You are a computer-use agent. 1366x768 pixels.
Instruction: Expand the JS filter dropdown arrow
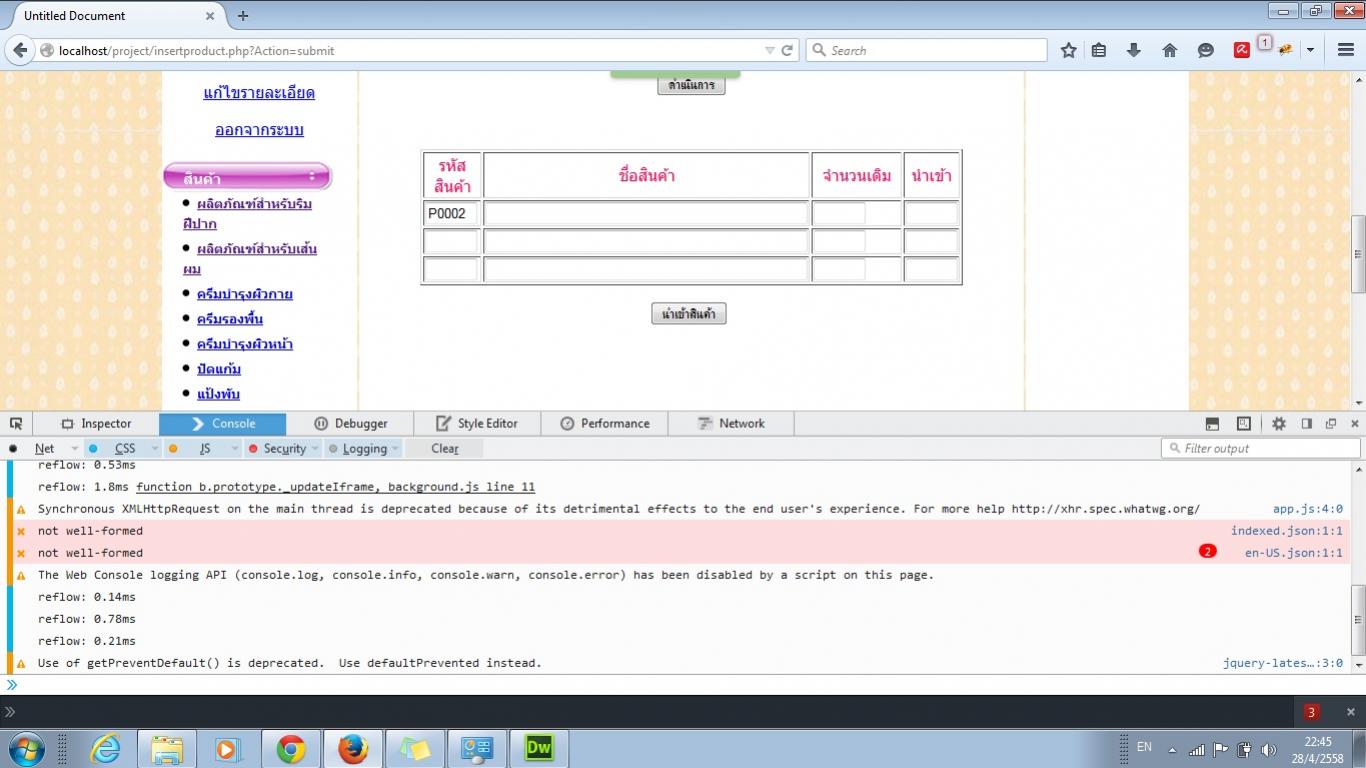coord(235,449)
